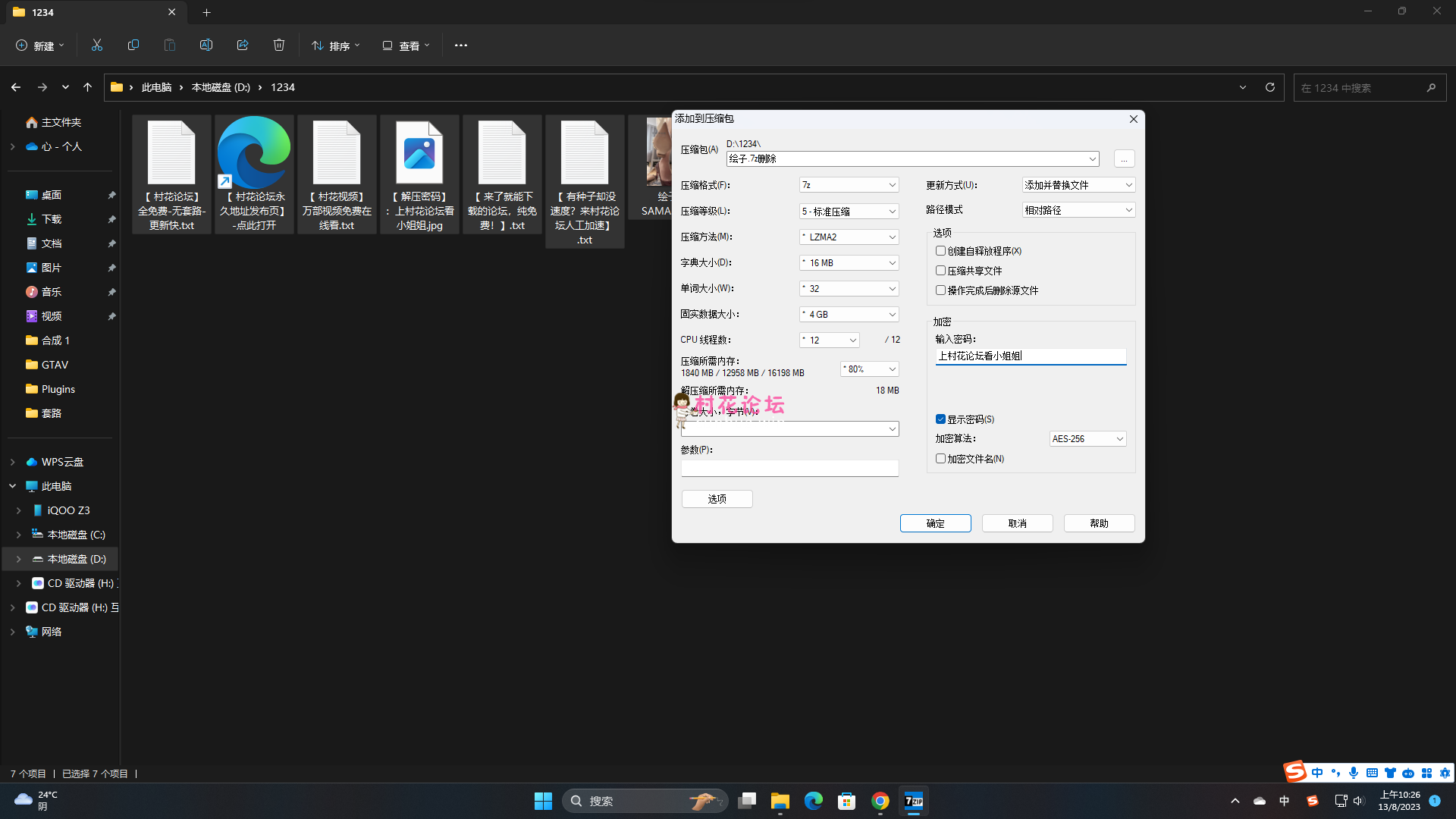
Task: Click the Delete trash icon in toolbar
Action: tap(279, 45)
